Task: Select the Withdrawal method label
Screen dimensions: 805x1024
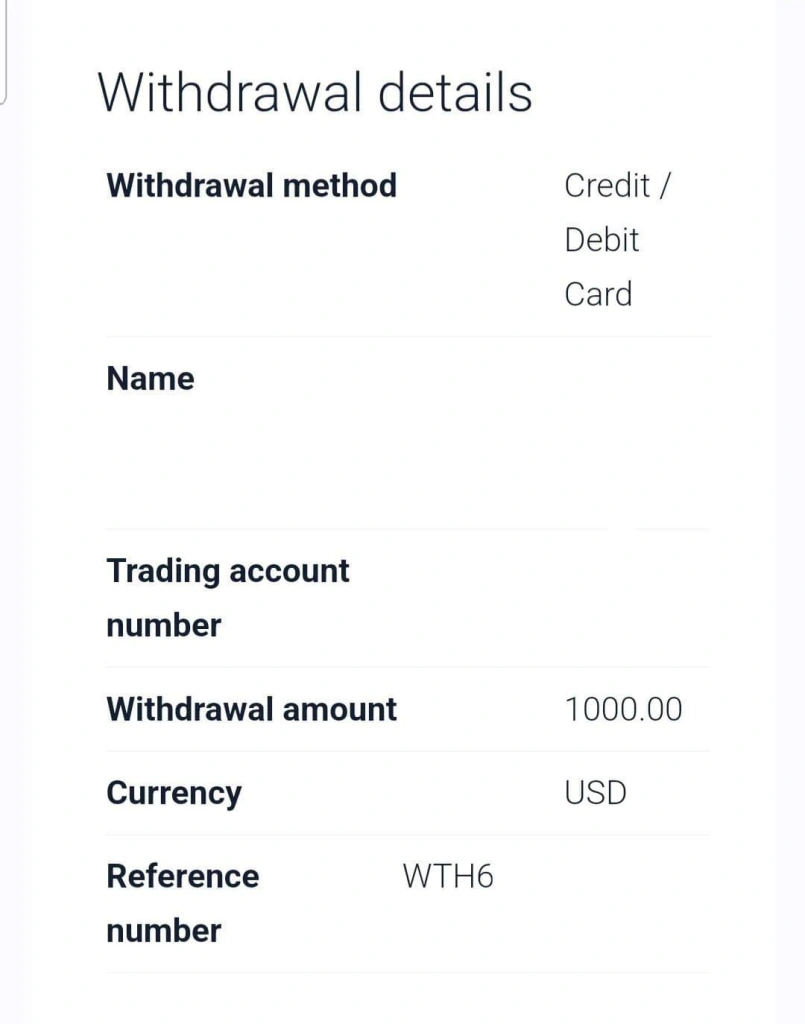Action: (251, 185)
